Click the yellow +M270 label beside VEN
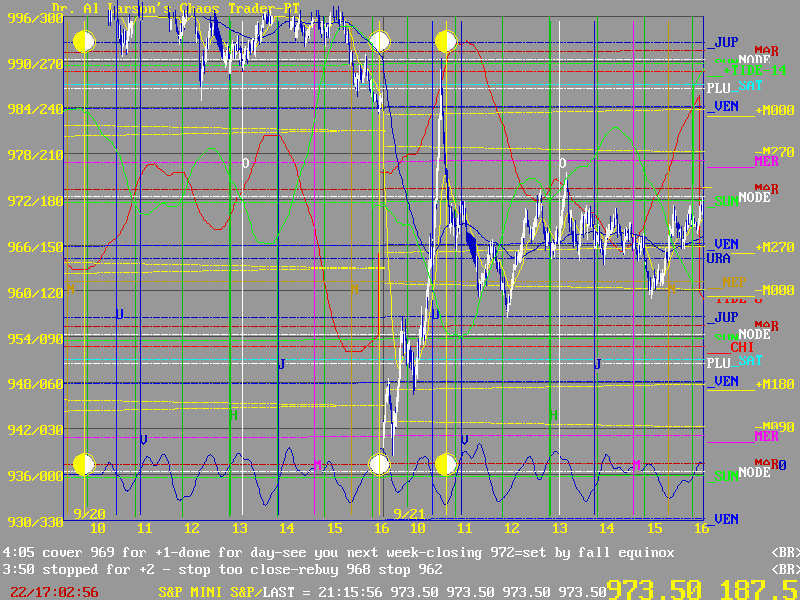 click(x=775, y=246)
